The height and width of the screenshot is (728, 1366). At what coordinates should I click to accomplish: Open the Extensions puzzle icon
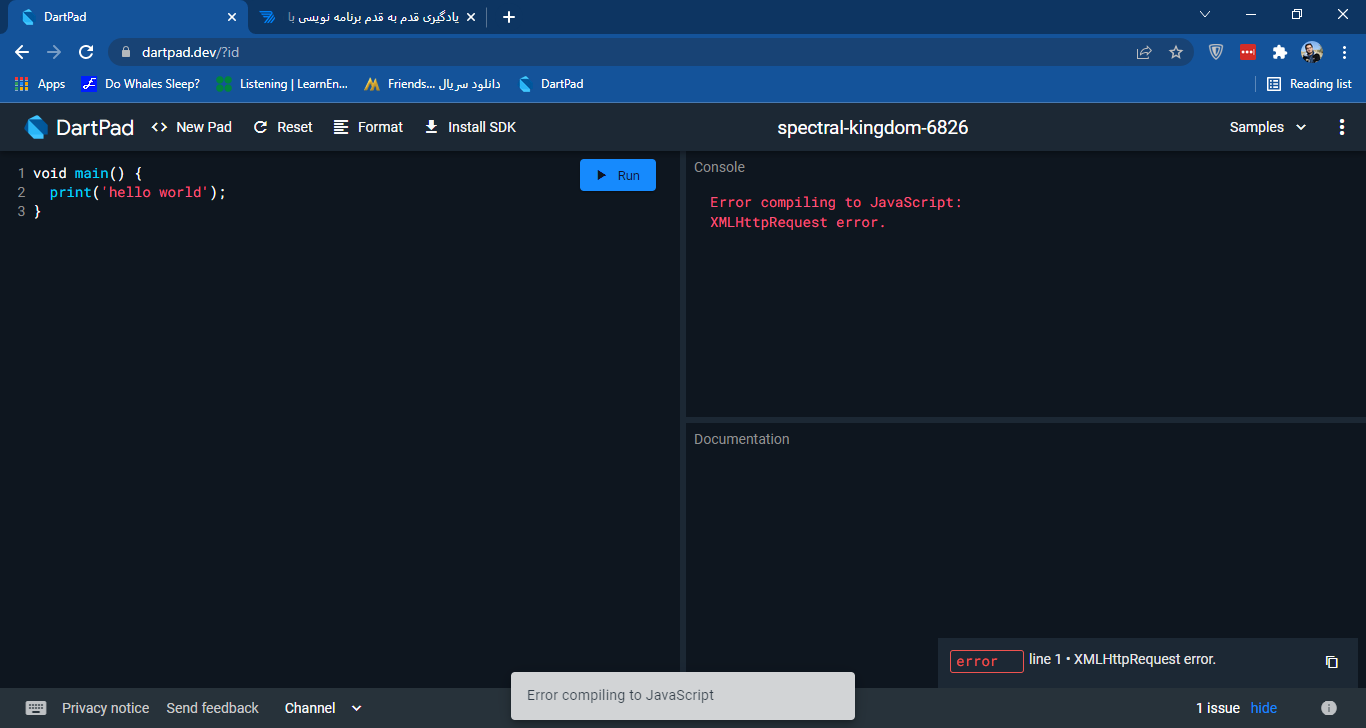[1279, 52]
